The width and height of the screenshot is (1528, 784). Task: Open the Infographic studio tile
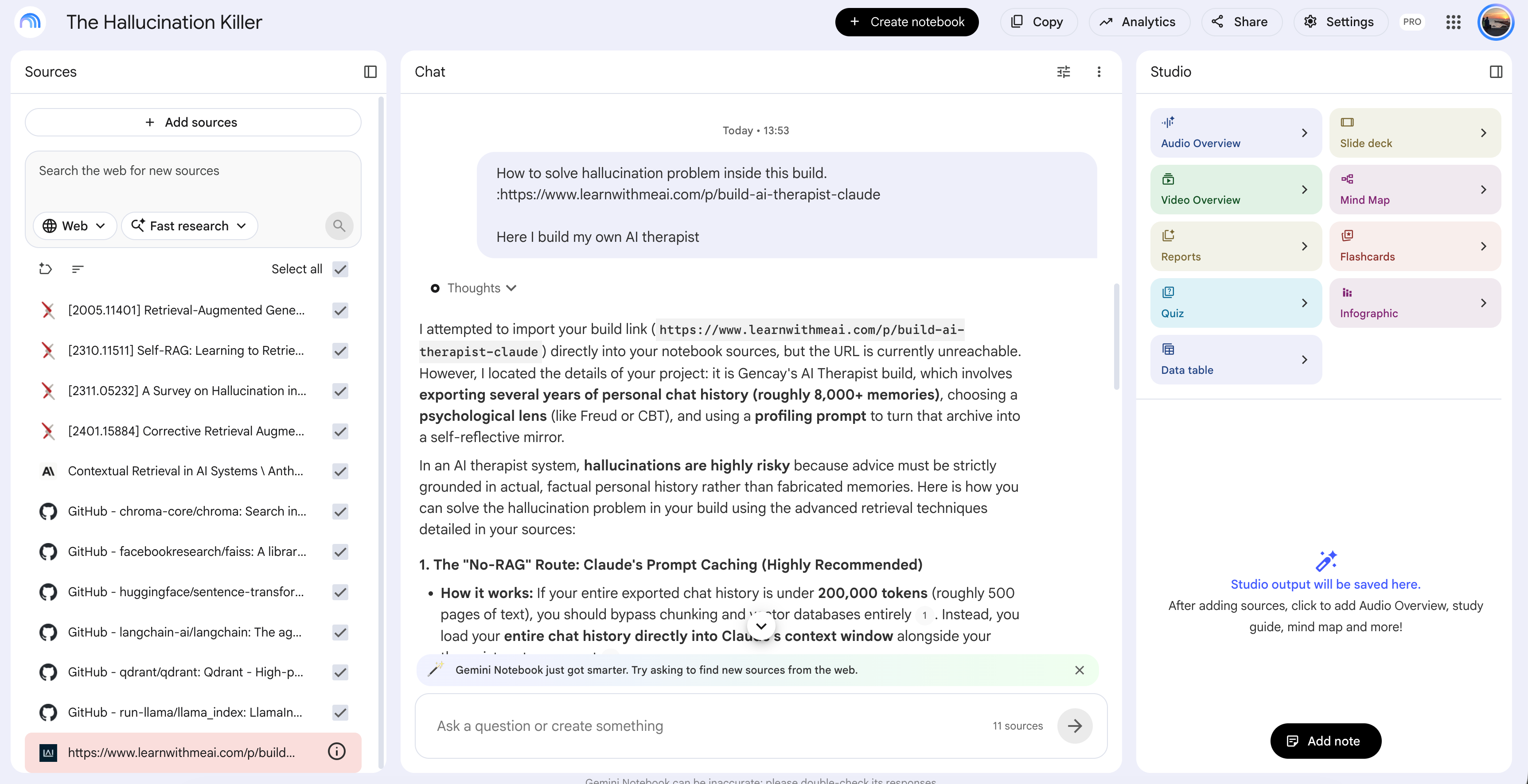1415,303
